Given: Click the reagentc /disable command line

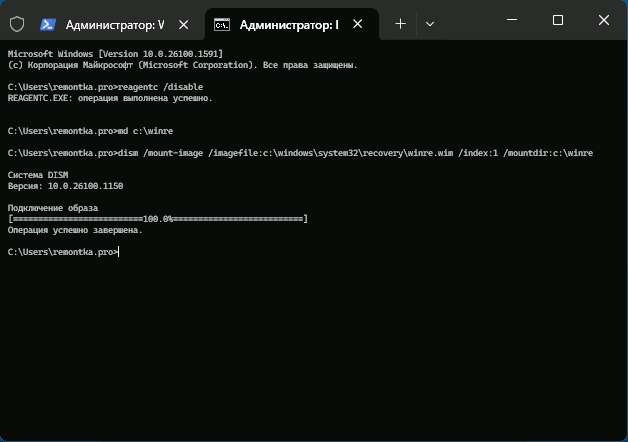Looking at the screenshot, I should click(x=110, y=88).
